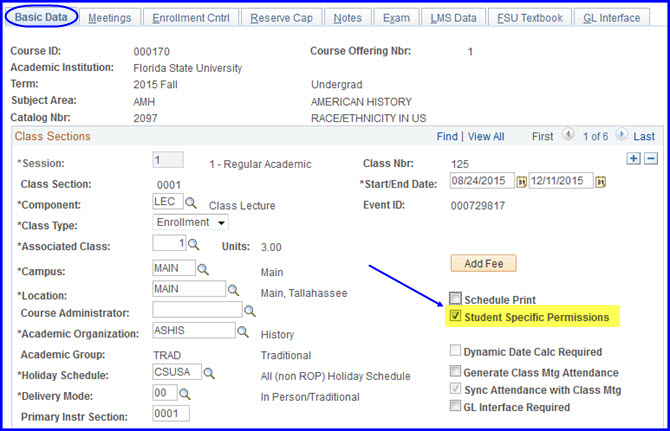
Task: Click the start date field 08/24/2015
Action: pos(482,180)
